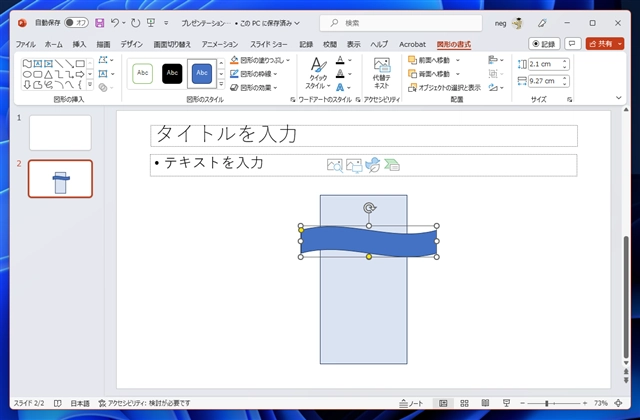Select slide 1 thumbnail

coord(60,133)
